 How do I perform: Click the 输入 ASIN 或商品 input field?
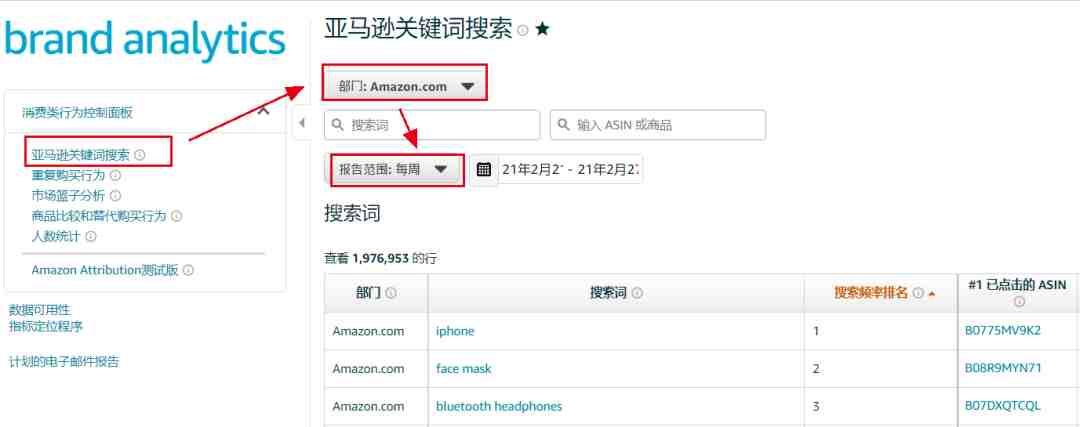[658, 125]
